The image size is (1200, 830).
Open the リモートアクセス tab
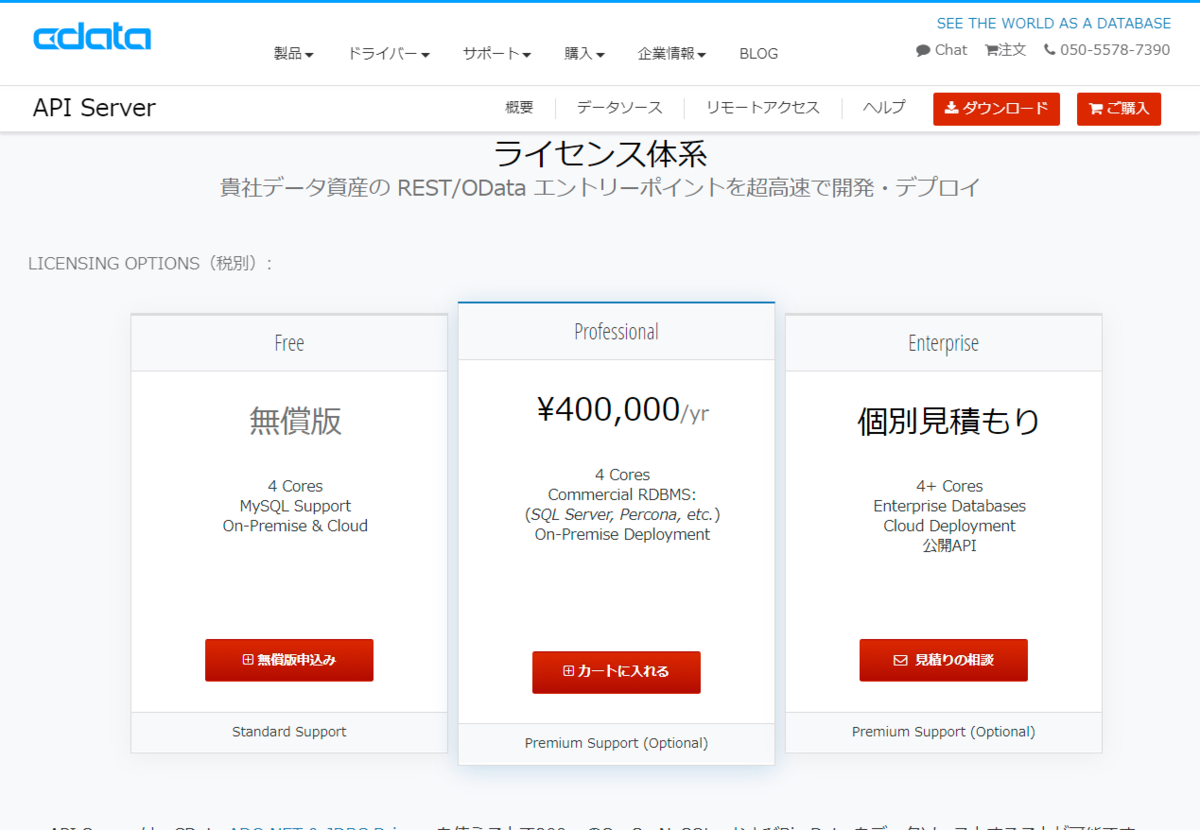[763, 108]
